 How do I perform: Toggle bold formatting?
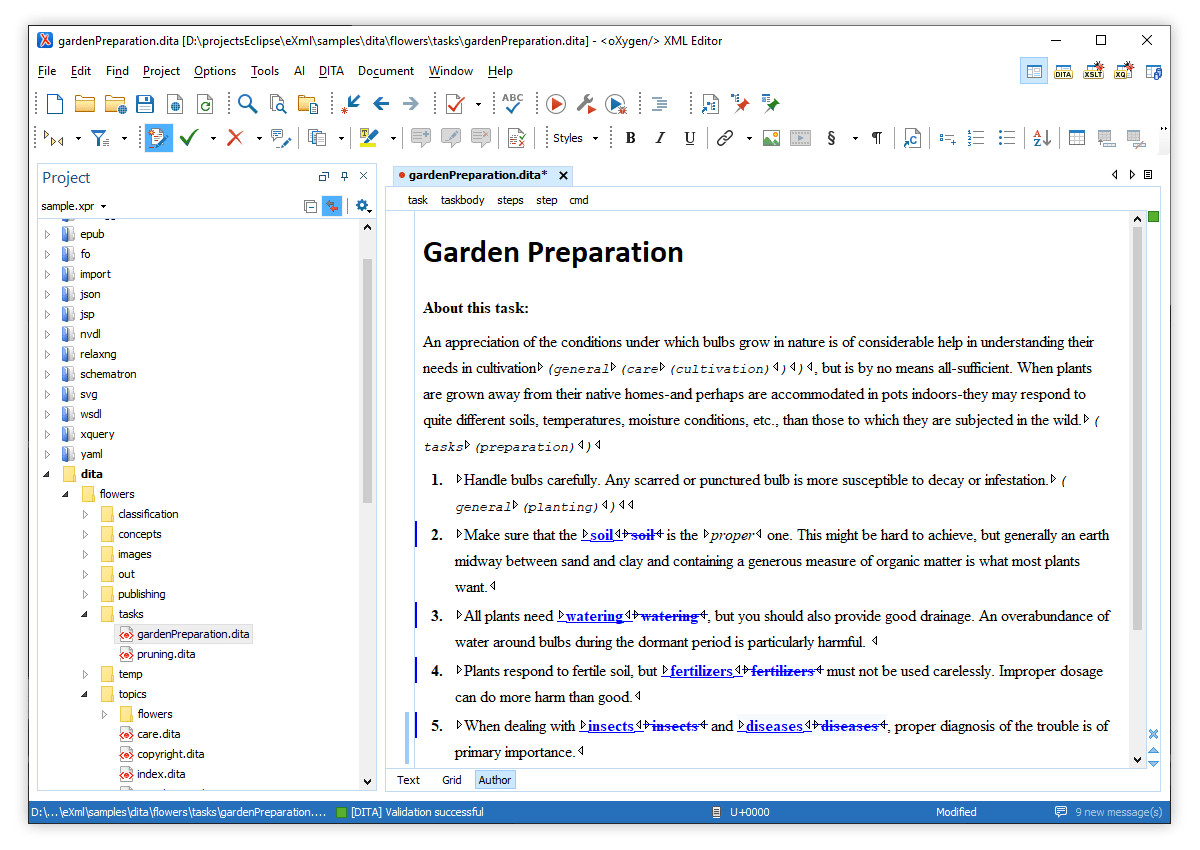(x=630, y=138)
